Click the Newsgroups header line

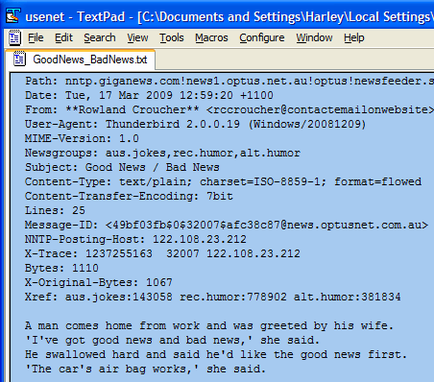pos(162,153)
